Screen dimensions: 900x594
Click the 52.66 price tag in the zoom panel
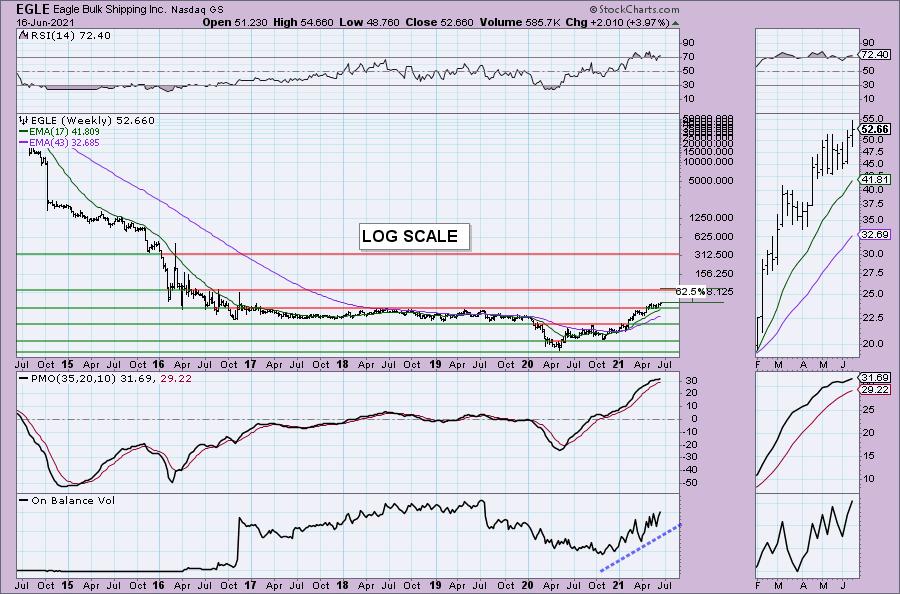click(876, 129)
